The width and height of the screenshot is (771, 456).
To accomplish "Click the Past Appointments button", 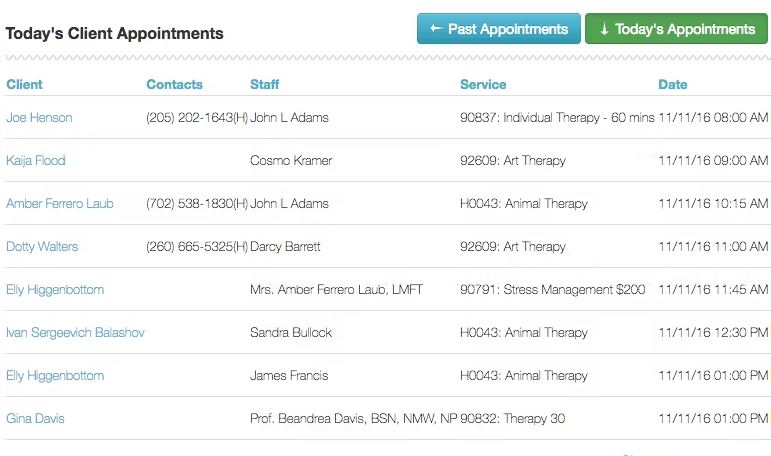I will click(499, 29).
